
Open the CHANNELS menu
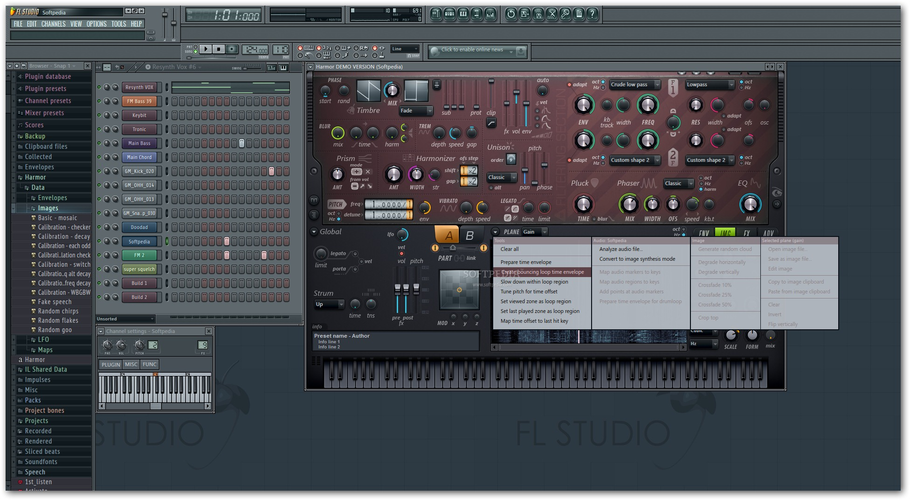click(53, 24)
